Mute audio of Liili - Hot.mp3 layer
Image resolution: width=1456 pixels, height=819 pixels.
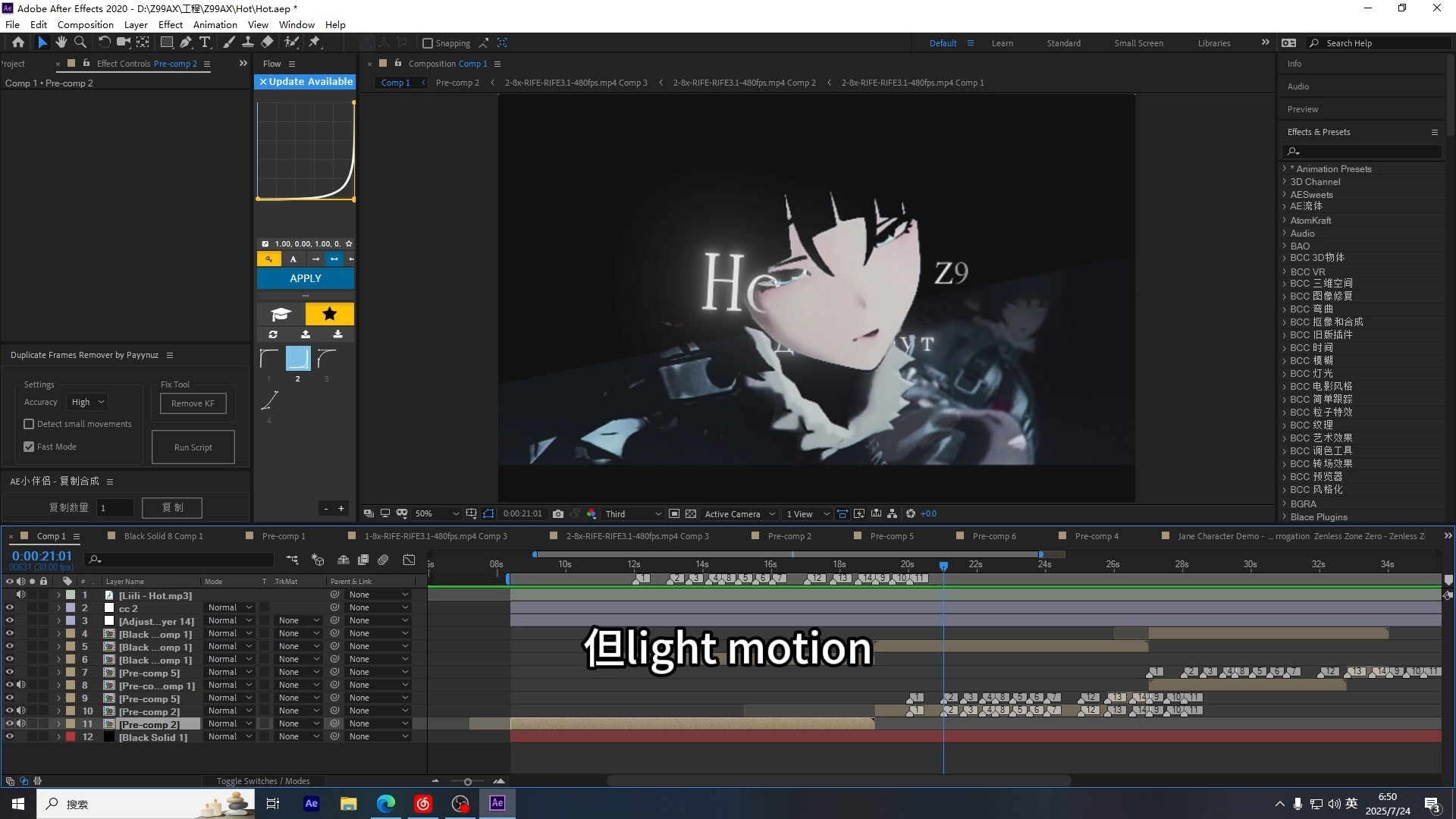click(20, 595)
